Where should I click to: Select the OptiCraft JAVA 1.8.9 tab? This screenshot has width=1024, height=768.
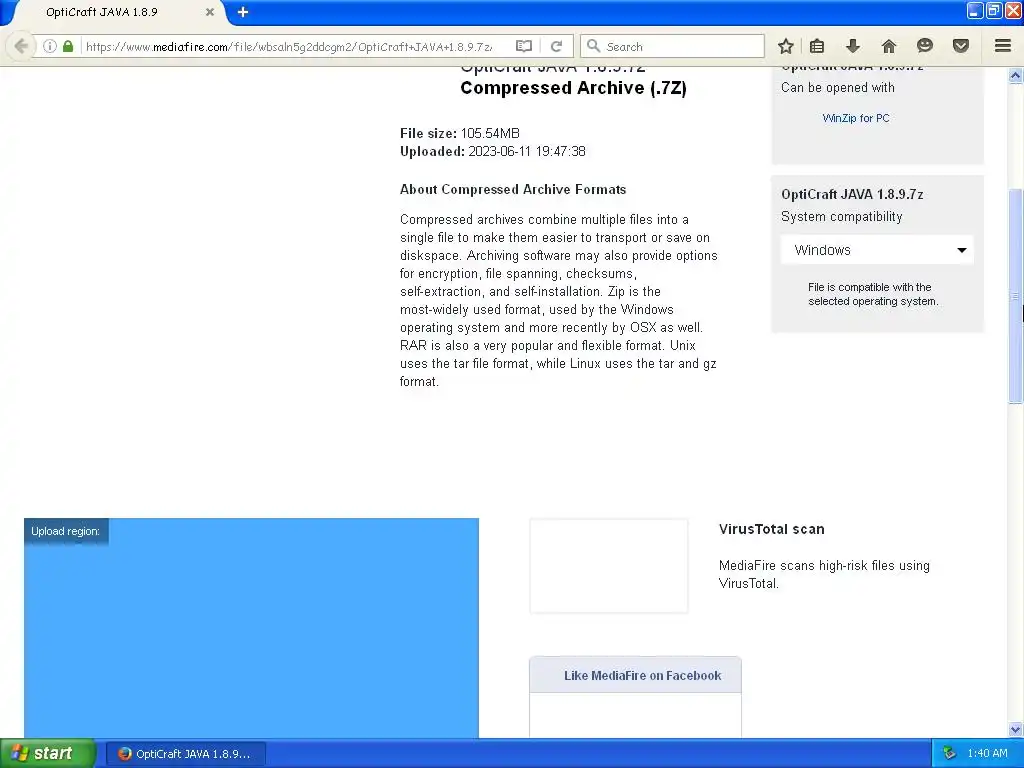[119, 12]
